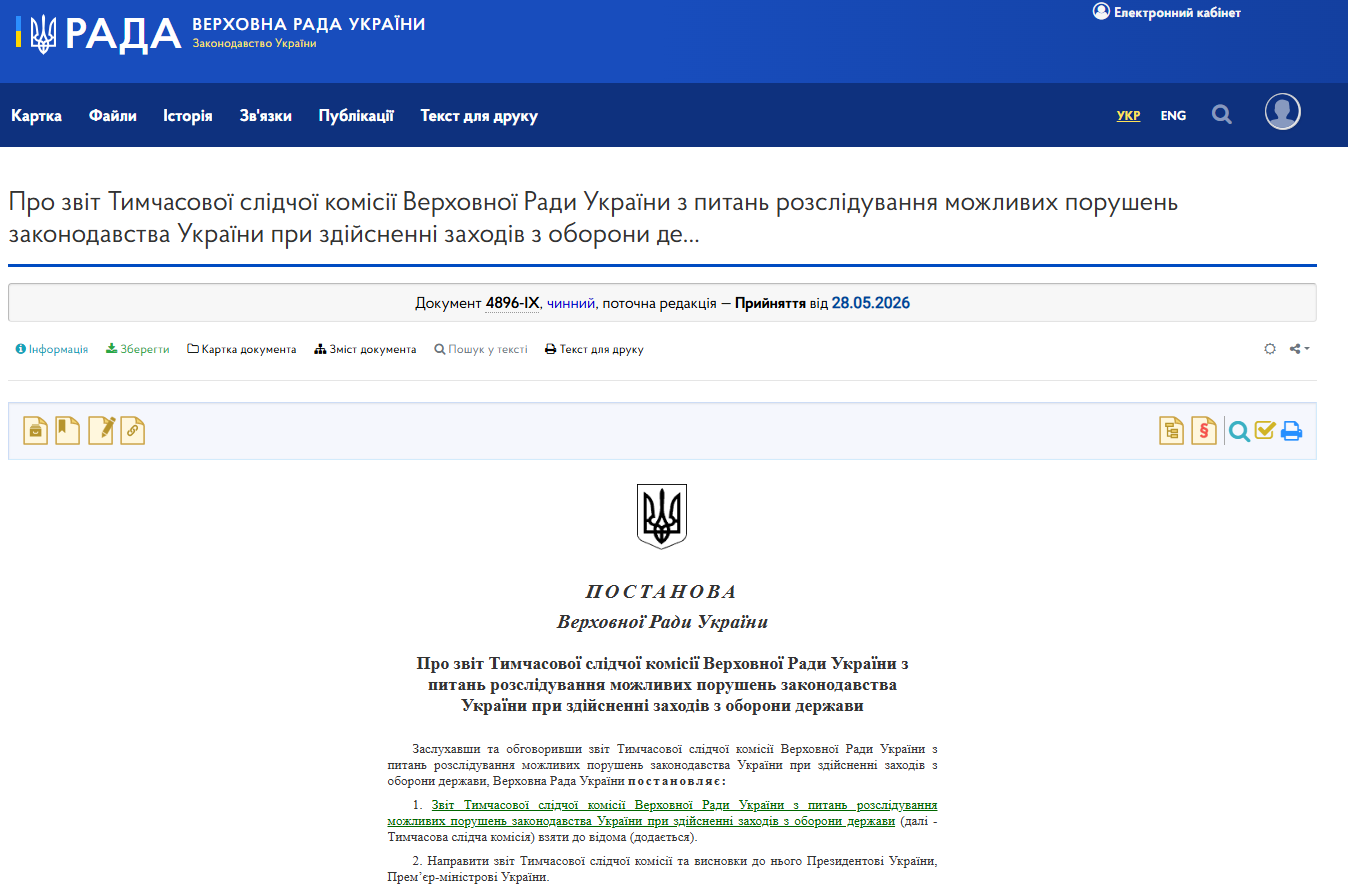Click the blue printer icon
This screenshot has width=1348, height=887.
(x=1292, y=431)
